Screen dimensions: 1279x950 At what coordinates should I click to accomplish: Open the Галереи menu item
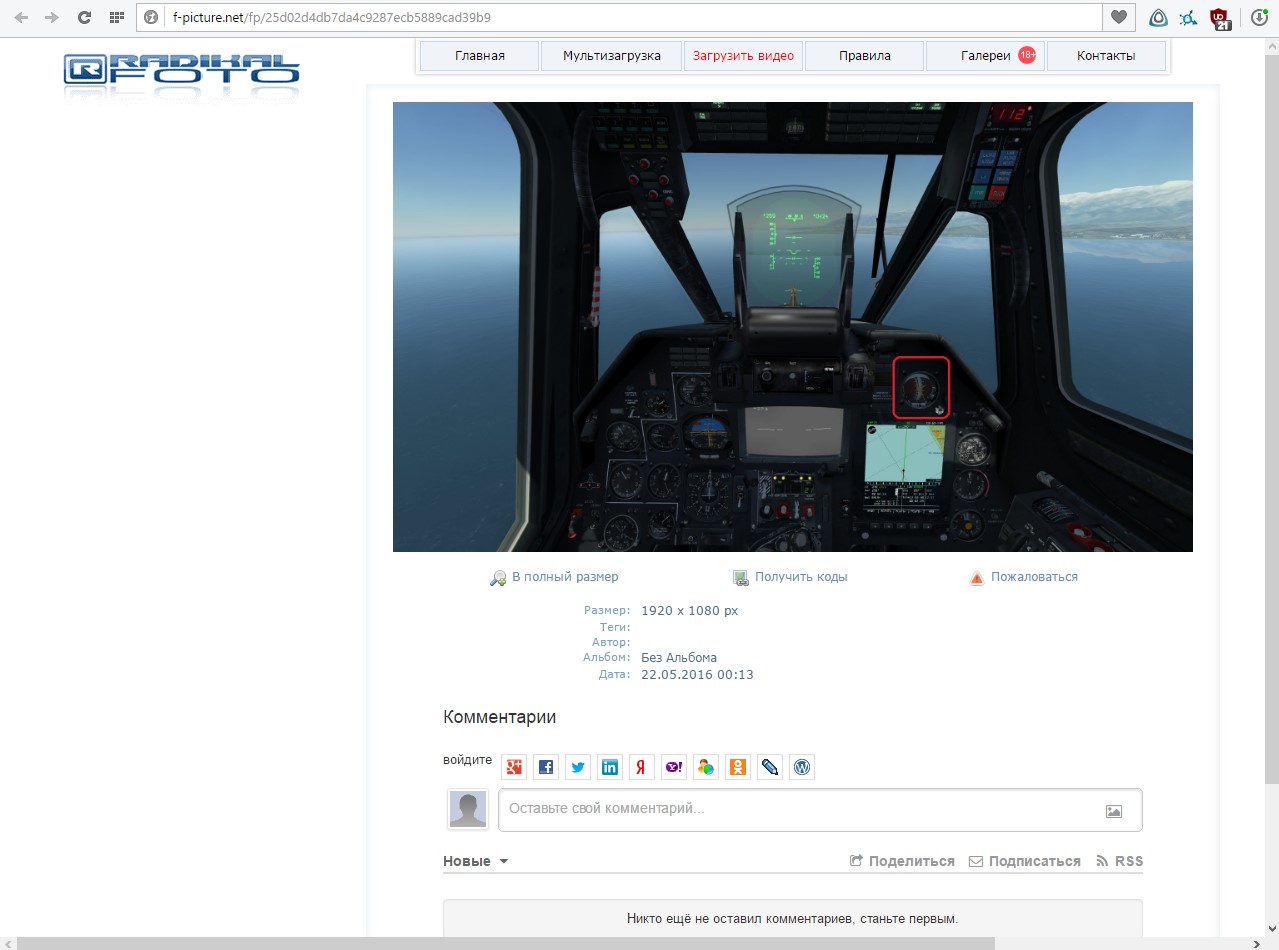(x=986, y=56)
